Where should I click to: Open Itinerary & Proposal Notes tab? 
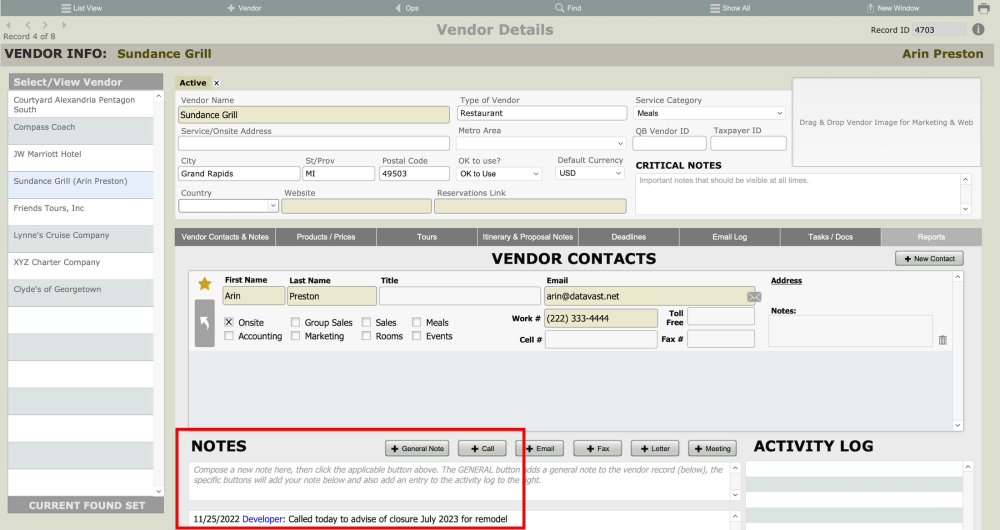pyautogui.click(x=527, y=237)
